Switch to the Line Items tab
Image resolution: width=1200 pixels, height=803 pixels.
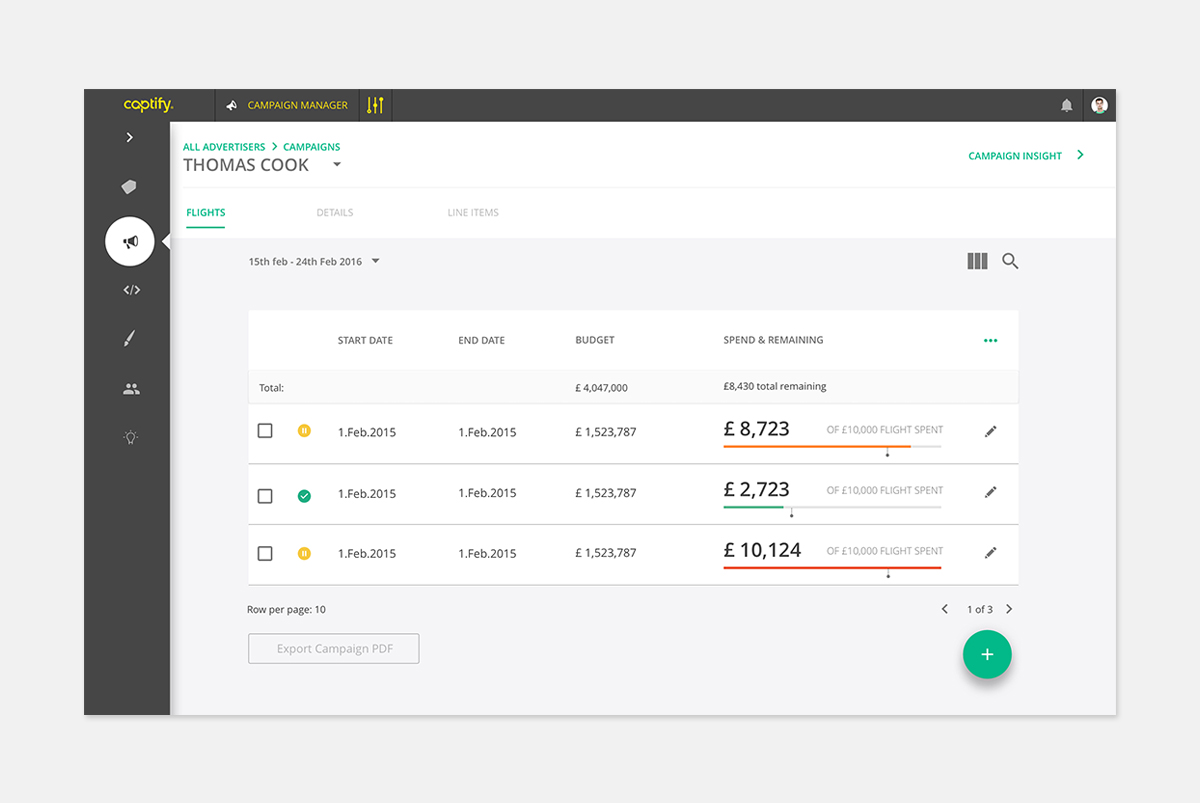(x=473, y=212)
